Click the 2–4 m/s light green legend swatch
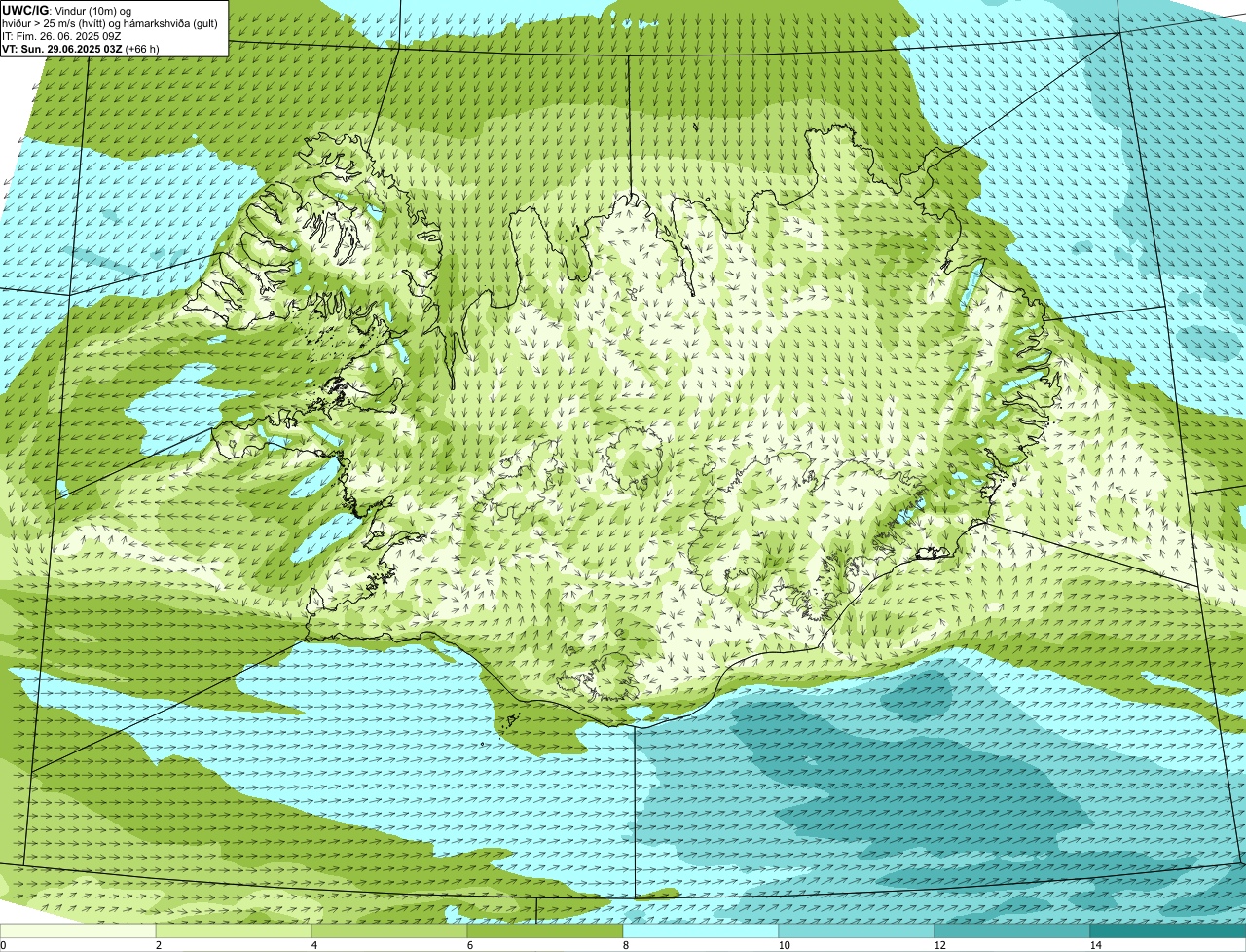This screenshot has height=952, width=1246. [x=234, y=931]
